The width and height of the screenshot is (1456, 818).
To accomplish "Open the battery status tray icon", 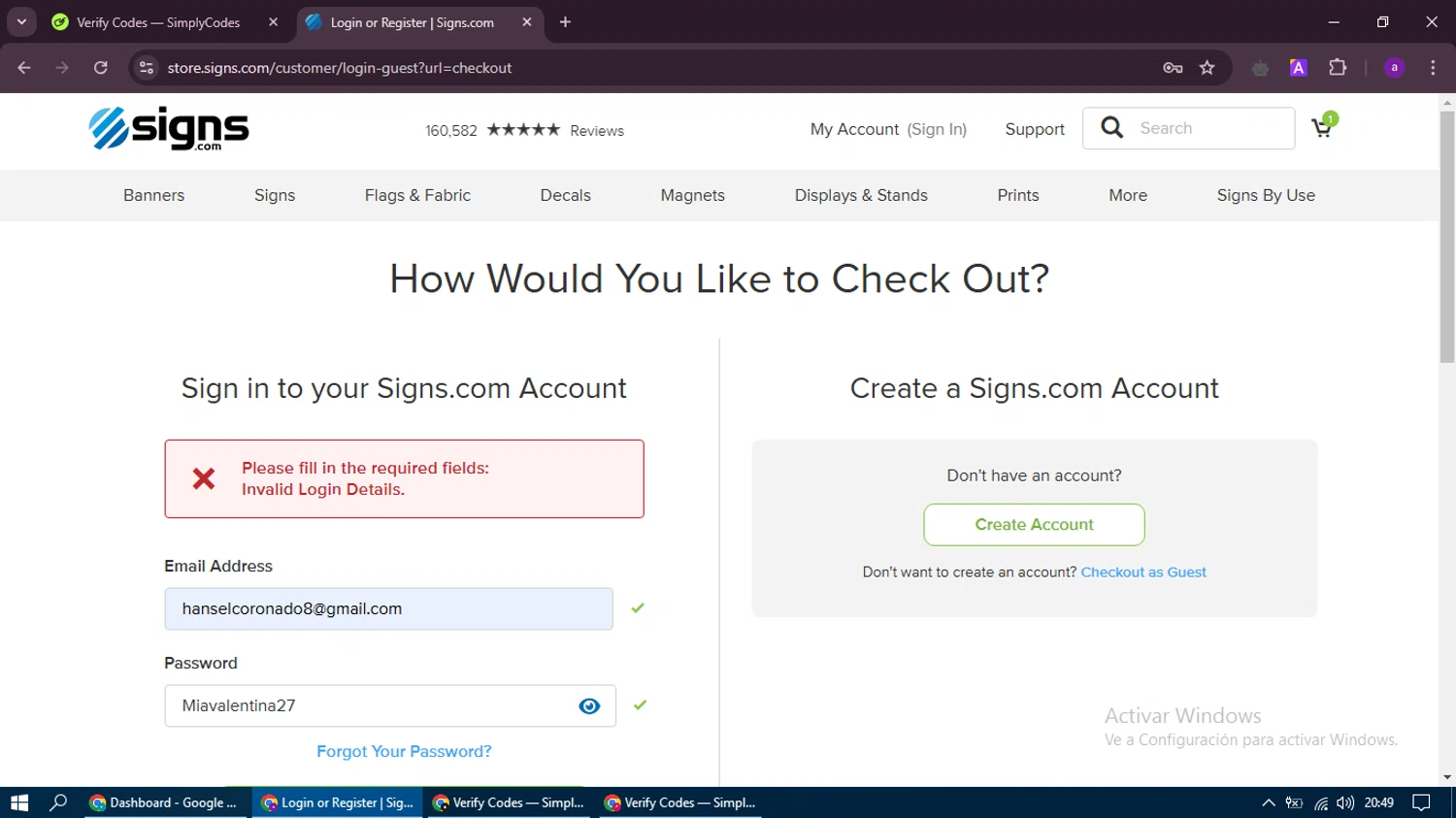I will tap(1294, 802).
